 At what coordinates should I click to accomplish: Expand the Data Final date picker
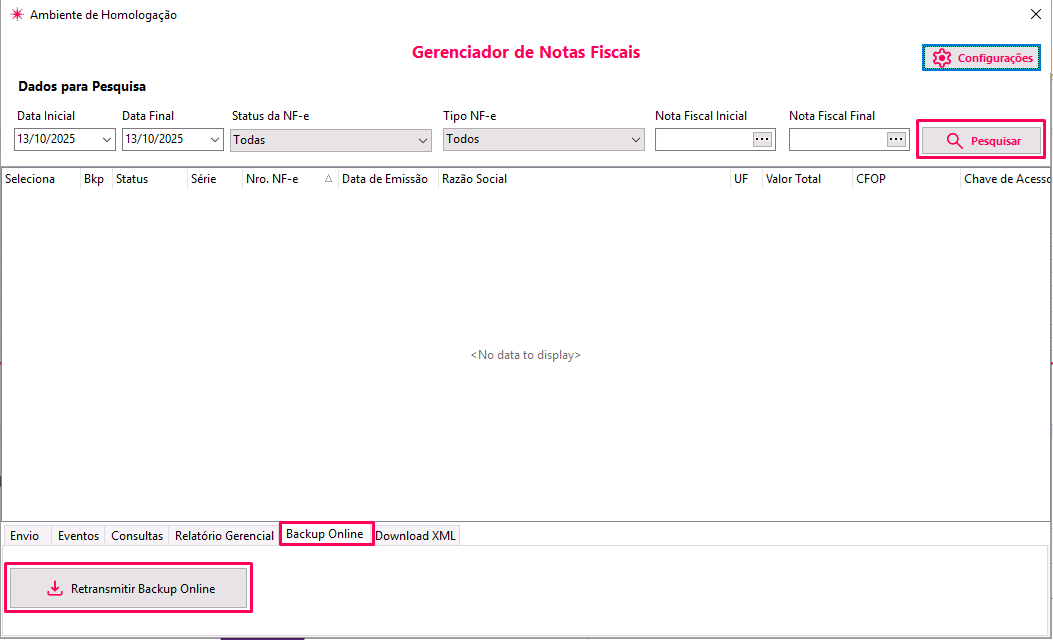coord(214,140)
